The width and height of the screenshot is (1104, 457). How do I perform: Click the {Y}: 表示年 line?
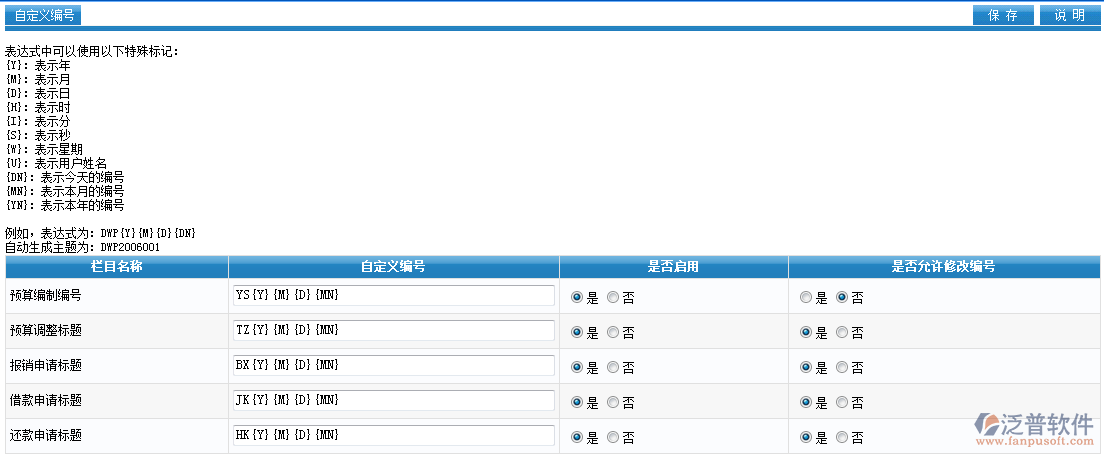point(38,65)
